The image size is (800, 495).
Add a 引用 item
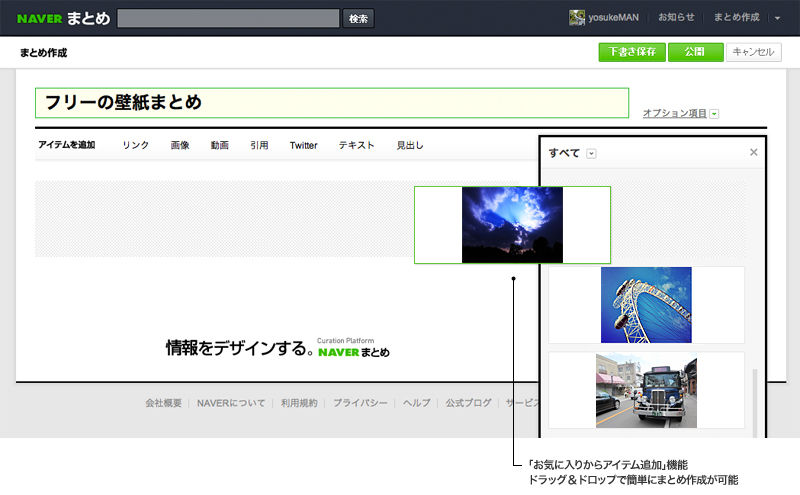259,145
